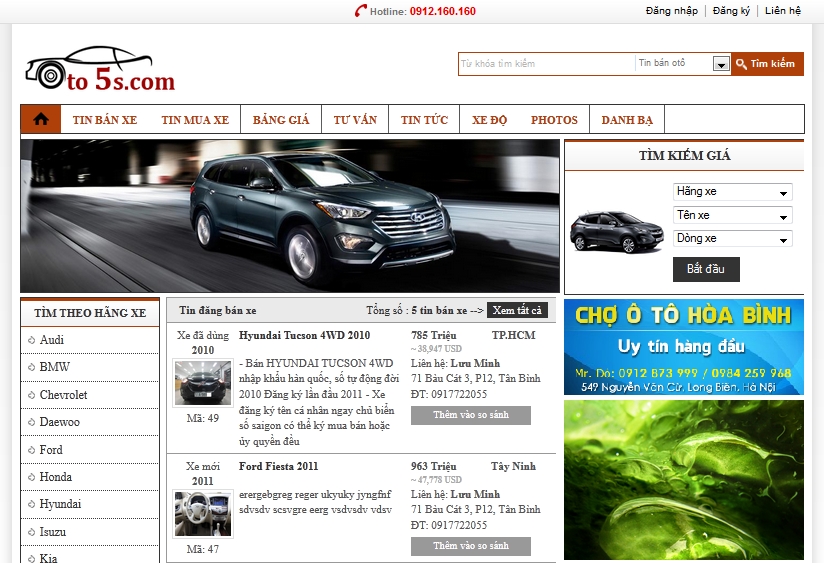Open the TIN MUA XE menu
This screenshot has height=563, width=824.
pyautogui.click(x=195, y=120)
